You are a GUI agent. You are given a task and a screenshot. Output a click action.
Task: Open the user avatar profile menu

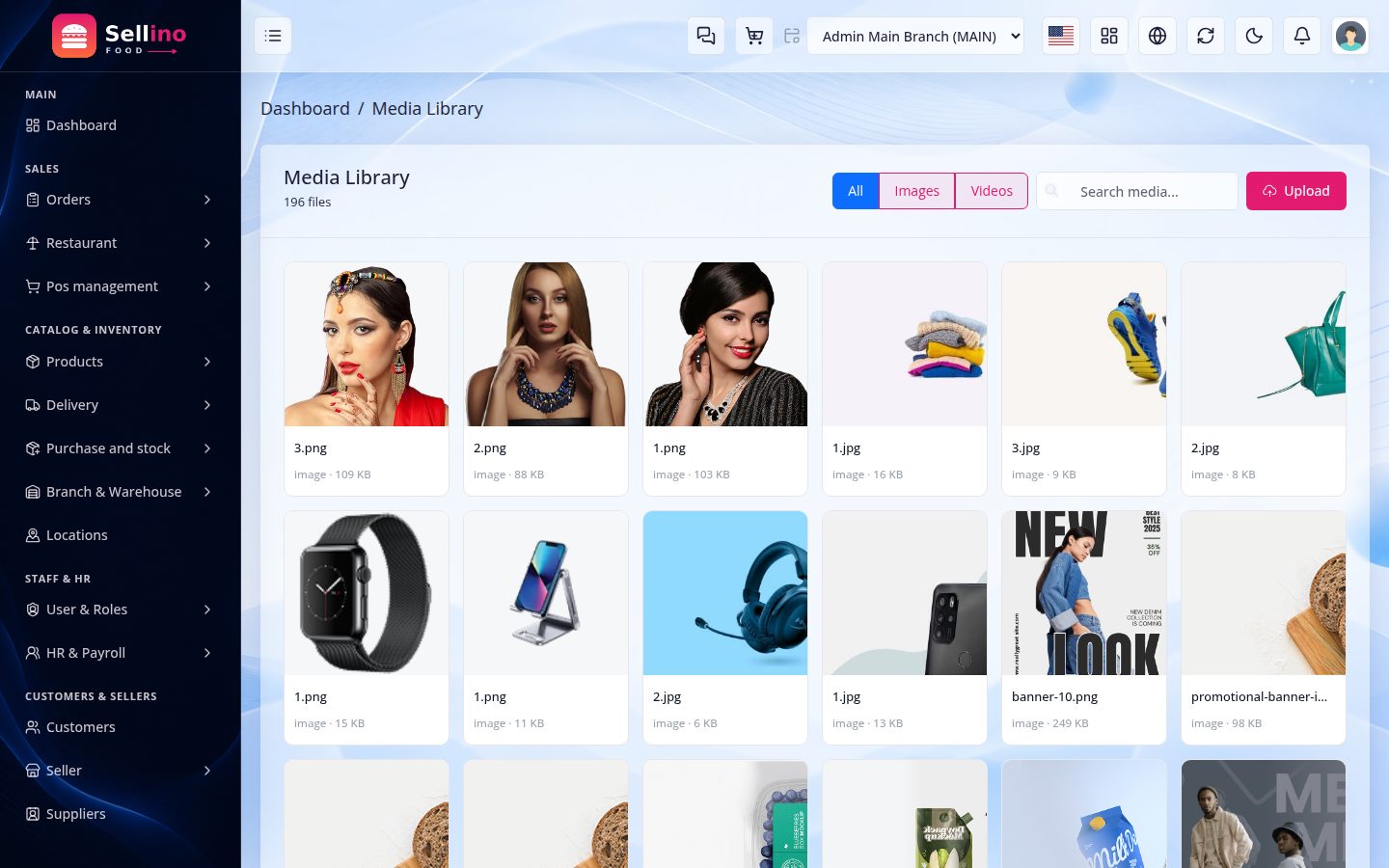tap(1350, 36)
